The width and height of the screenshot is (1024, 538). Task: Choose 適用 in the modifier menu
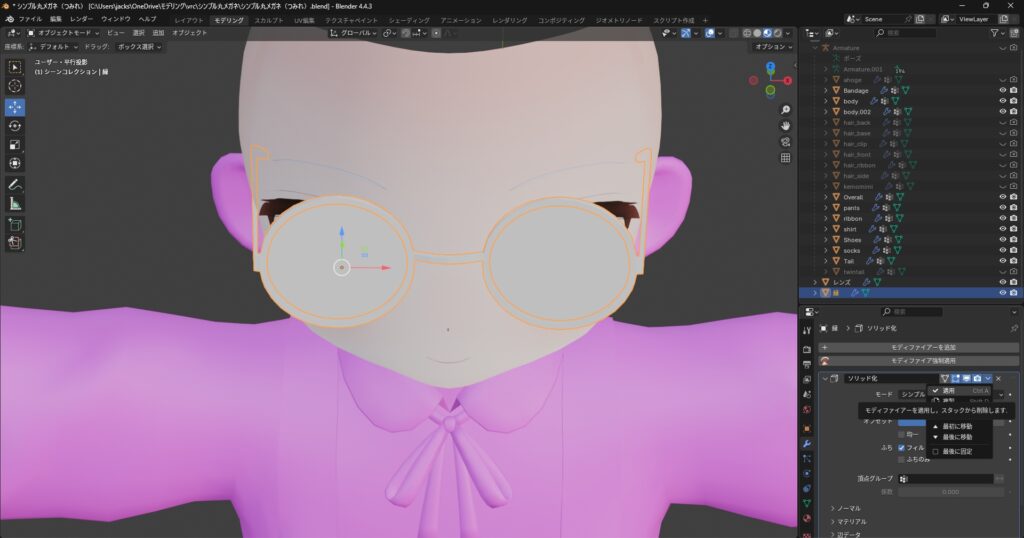point(960,390)
